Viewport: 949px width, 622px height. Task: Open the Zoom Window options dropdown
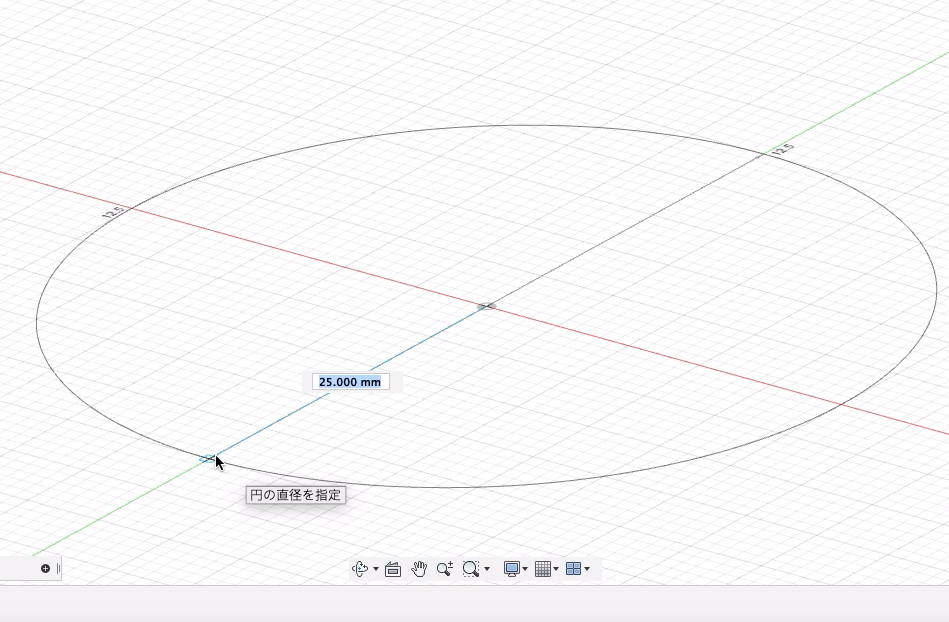tap(487, 569)
